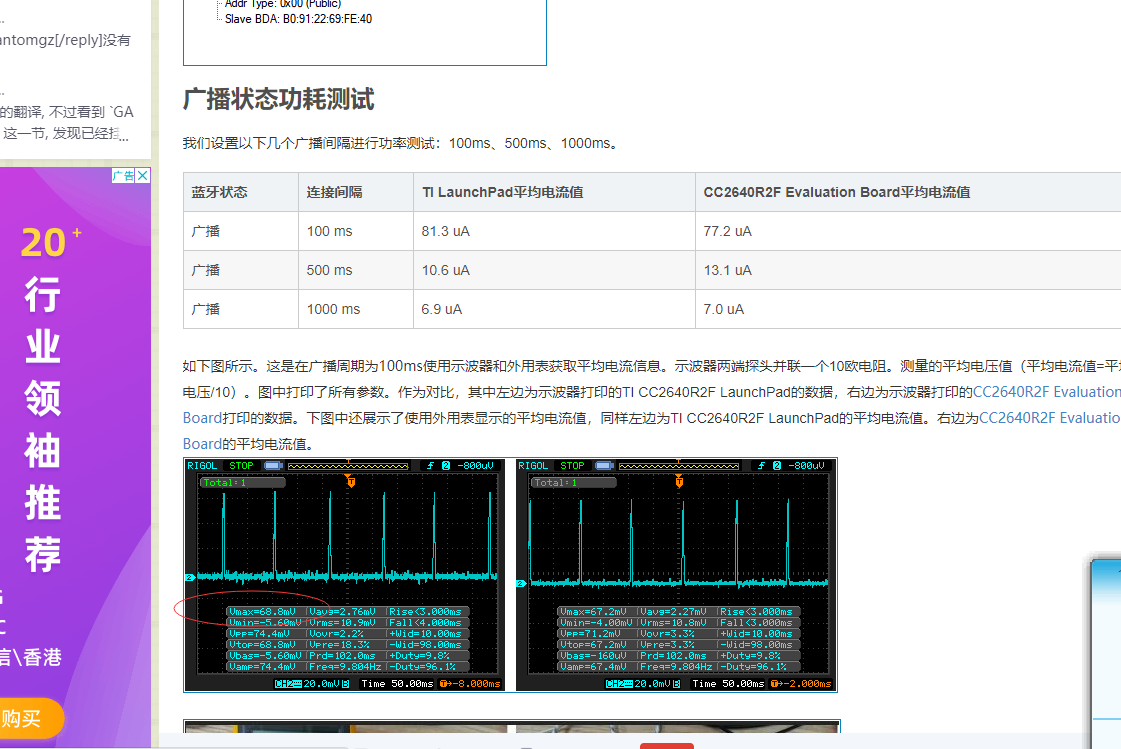
Task: Select the 81.3 uA value cell
Action: pyautogui.click(x=554, y=231)
